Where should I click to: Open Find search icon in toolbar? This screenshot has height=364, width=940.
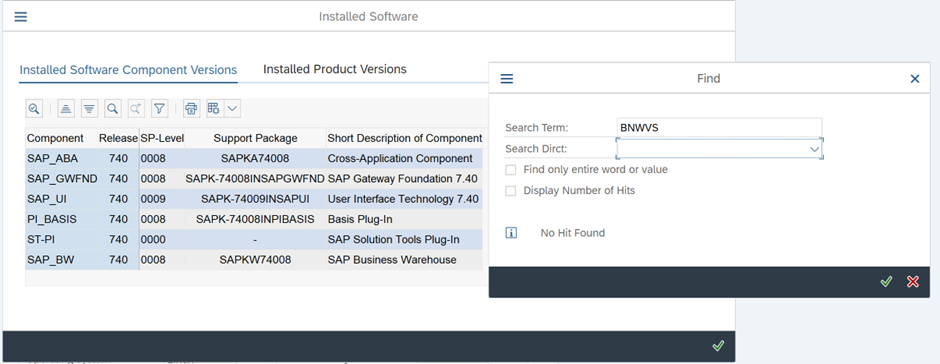tap(112, 109)
